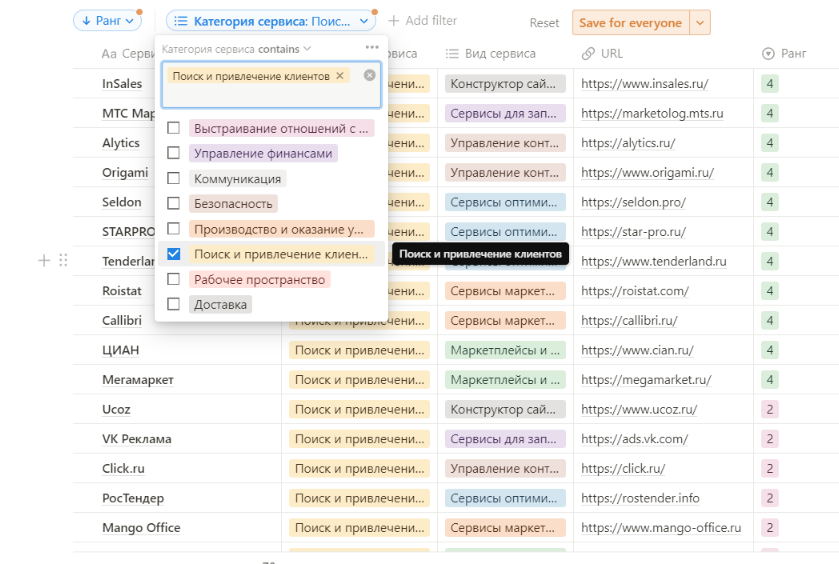Open the megamarket.ru link

coord(646,380)
